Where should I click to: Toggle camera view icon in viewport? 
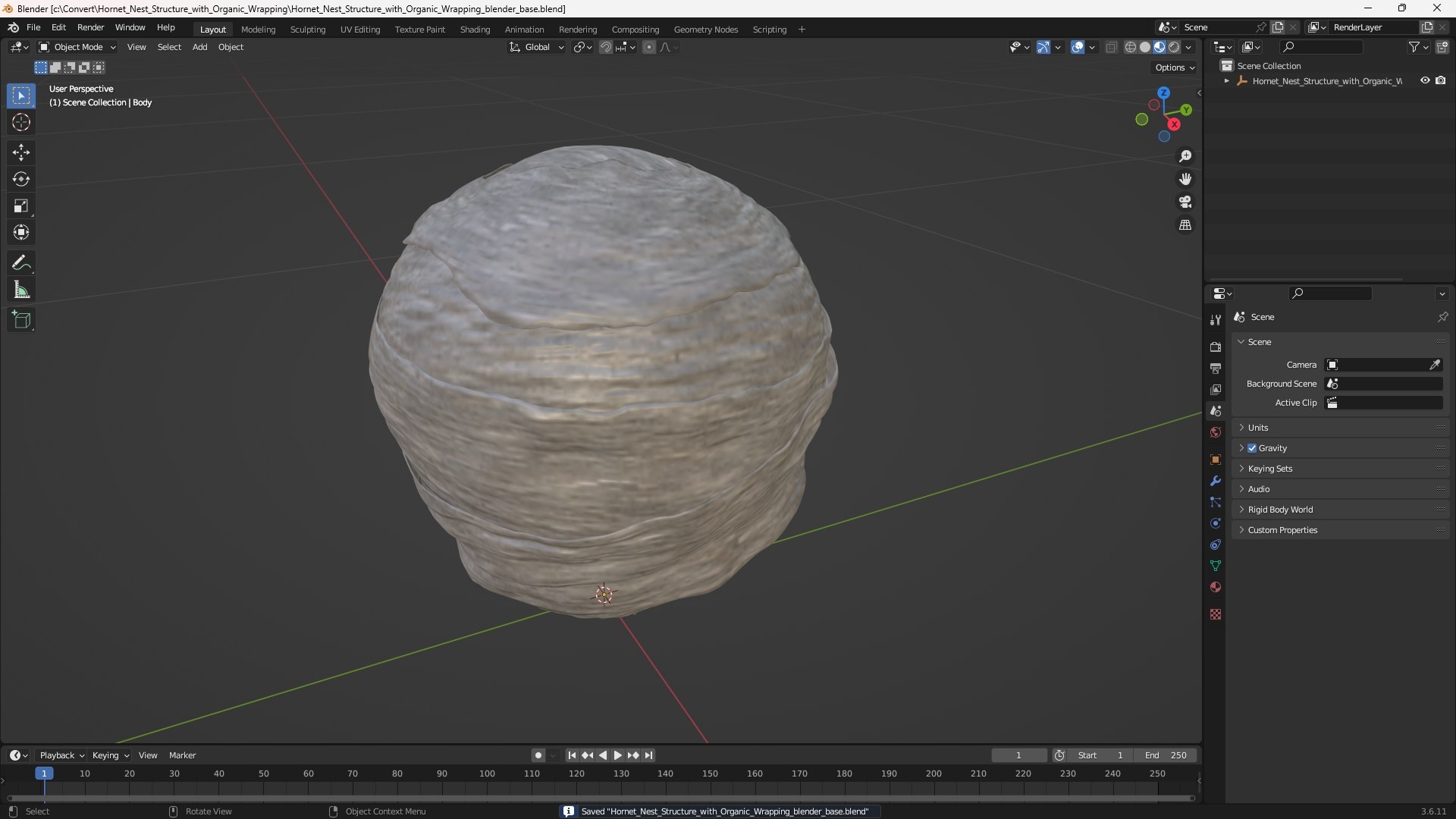1185,202
